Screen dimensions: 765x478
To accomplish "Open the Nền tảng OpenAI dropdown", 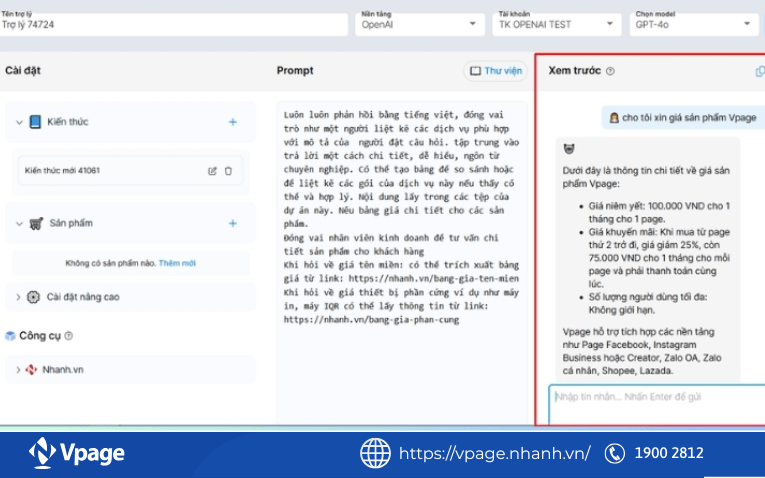I will point(420,24).
